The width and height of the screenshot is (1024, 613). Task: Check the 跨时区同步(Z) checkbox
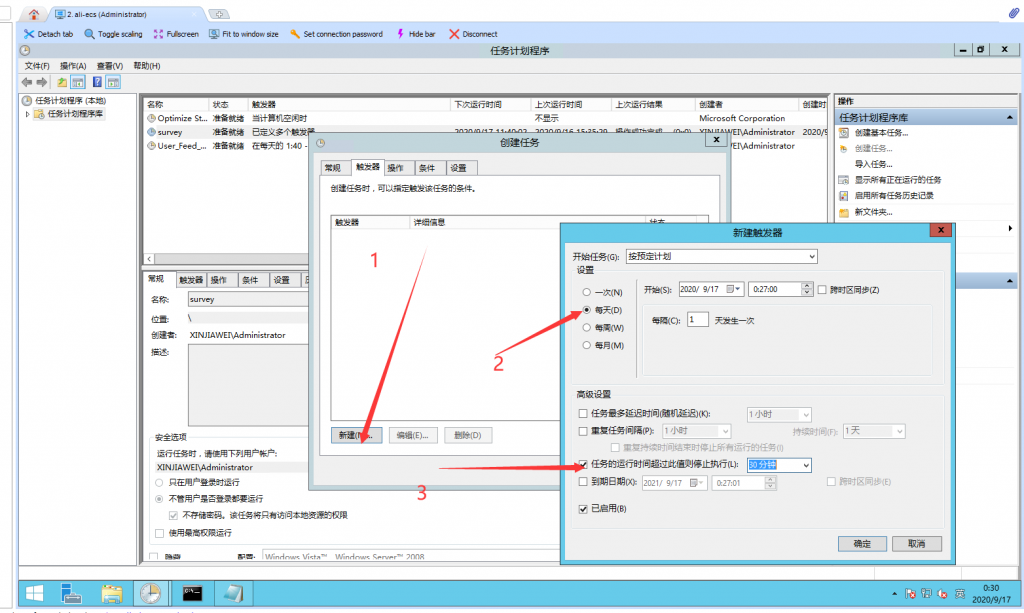822,289
